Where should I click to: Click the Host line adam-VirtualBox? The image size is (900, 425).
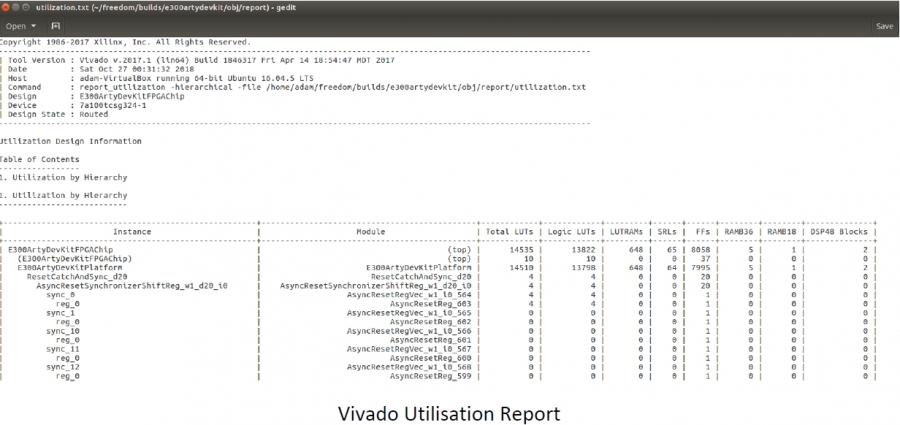coord(161,78)
